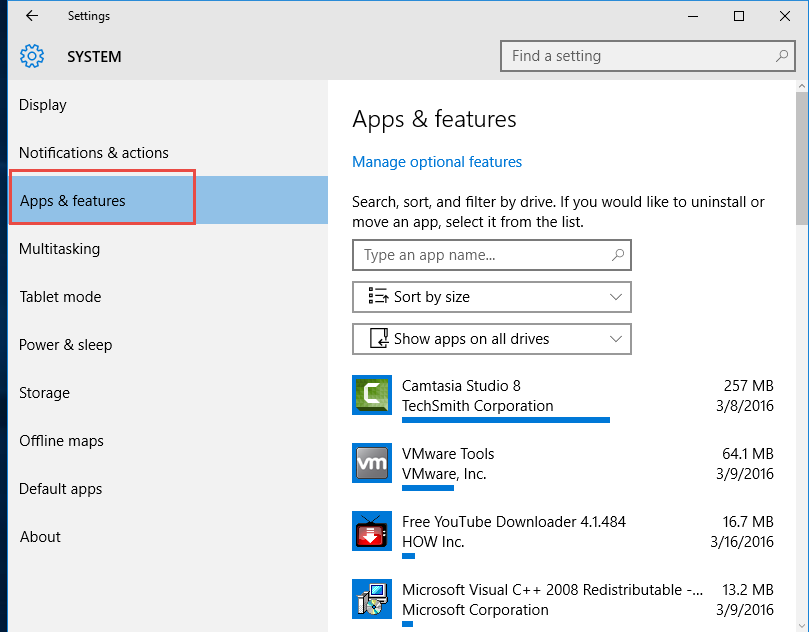Image resolution: width=809 pixels, height=632 pixels.
Task: Click the Visual C++ 2008 Redistributable icon
Action: [372, 599]
